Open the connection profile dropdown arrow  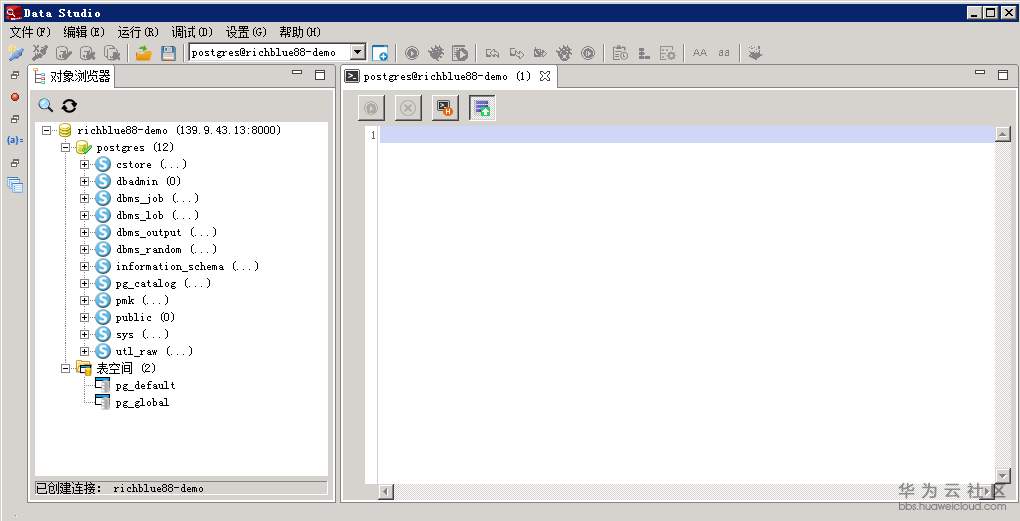point(358,53)
